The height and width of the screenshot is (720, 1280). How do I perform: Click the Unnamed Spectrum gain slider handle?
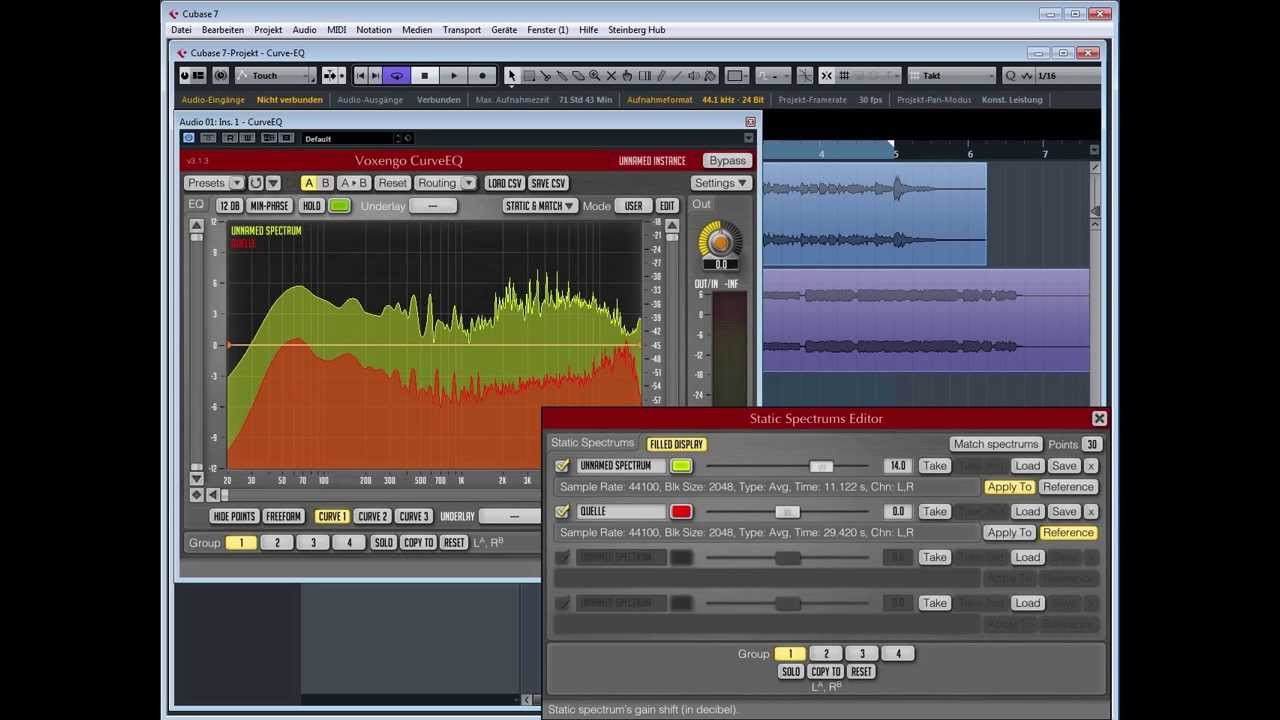coord(821,466)
